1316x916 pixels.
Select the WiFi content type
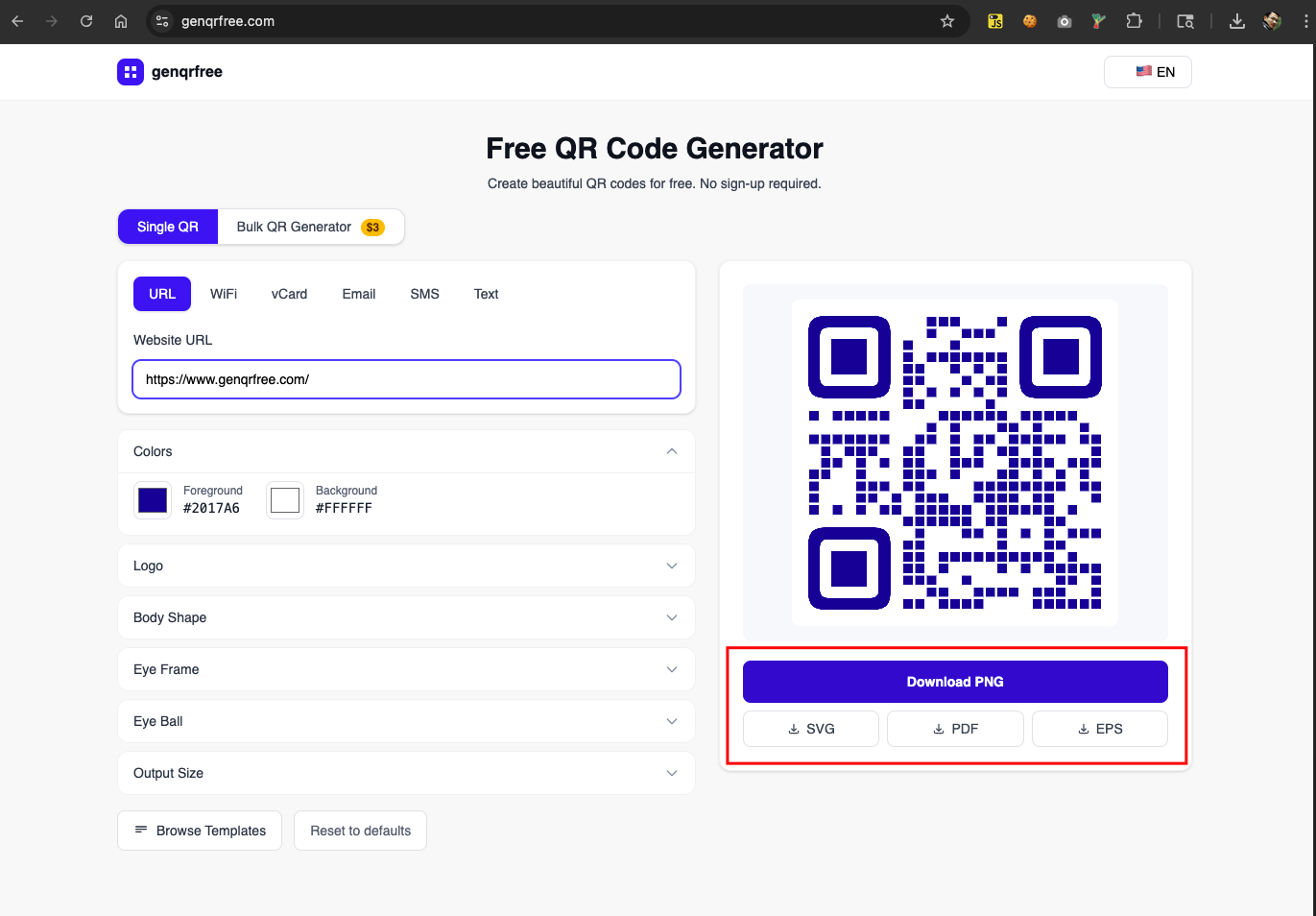point(224,294)
